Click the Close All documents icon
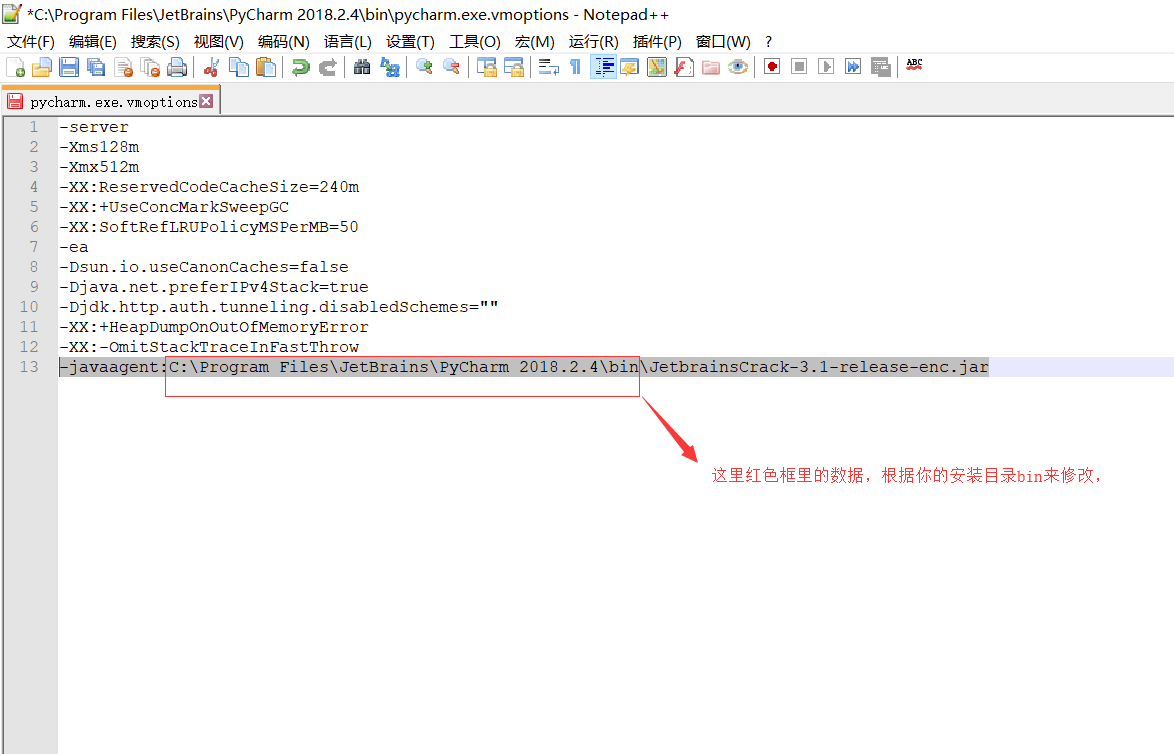The width and height of the screenshot is (1174, 754). point(150,67)
